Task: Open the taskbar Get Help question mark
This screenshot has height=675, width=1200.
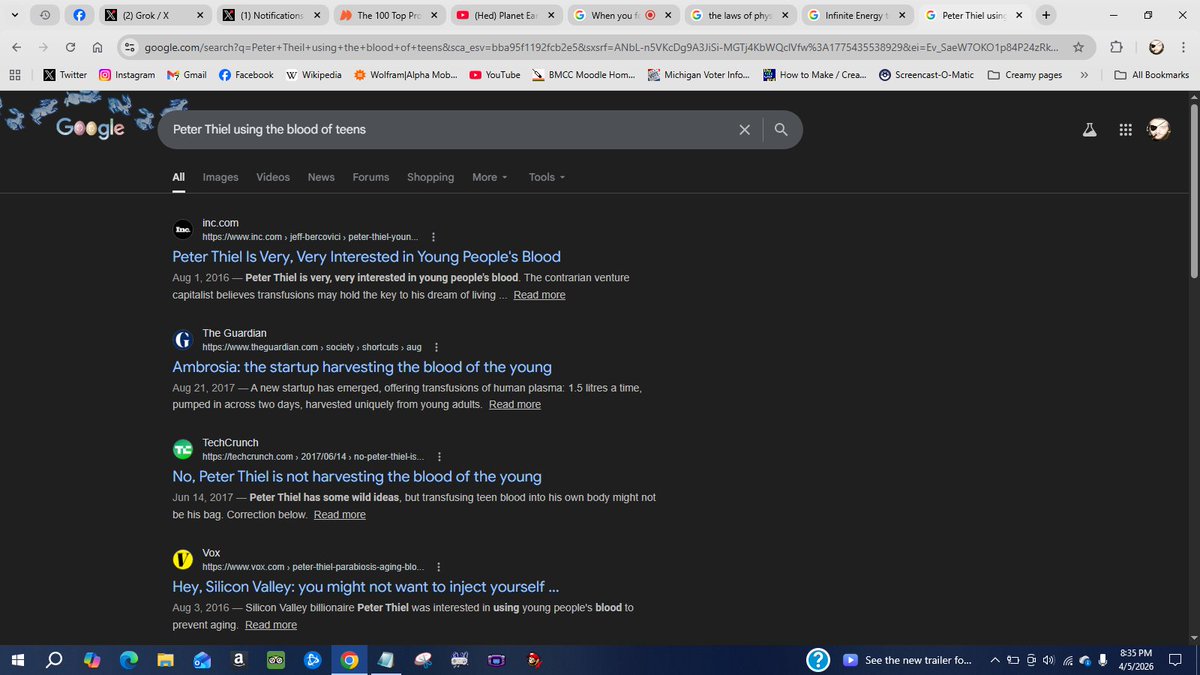Action: pos(818,660)
